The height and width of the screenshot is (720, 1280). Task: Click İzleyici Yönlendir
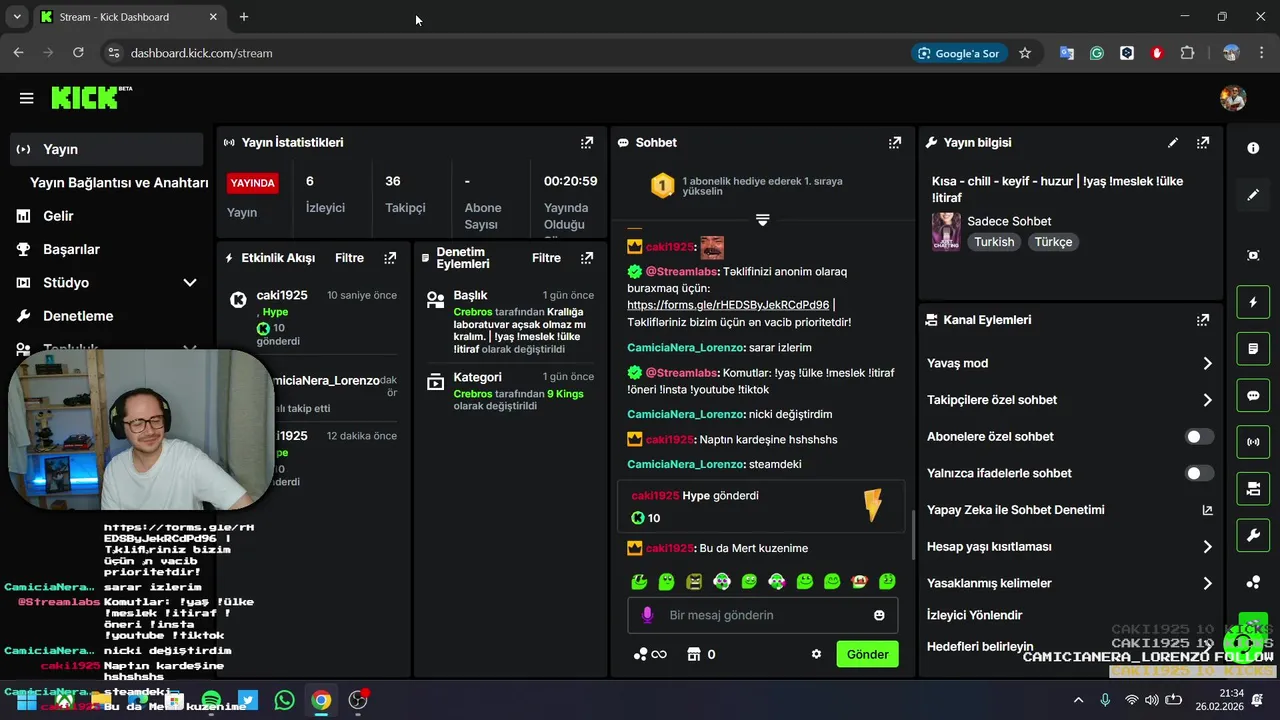click(x=974, y=615)
